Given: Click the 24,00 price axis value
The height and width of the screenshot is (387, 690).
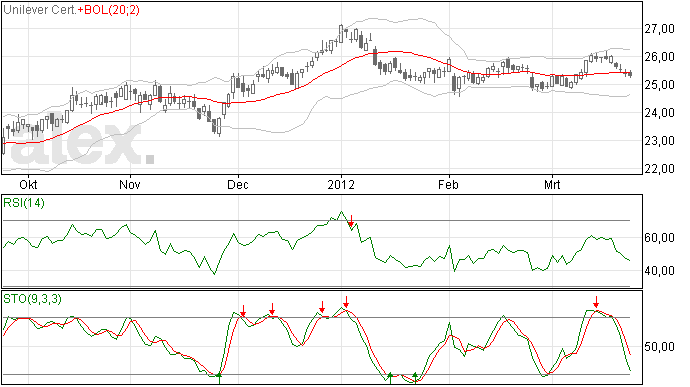Looking at the screenshot, I should pyautogui.click(x=659, y=113).
